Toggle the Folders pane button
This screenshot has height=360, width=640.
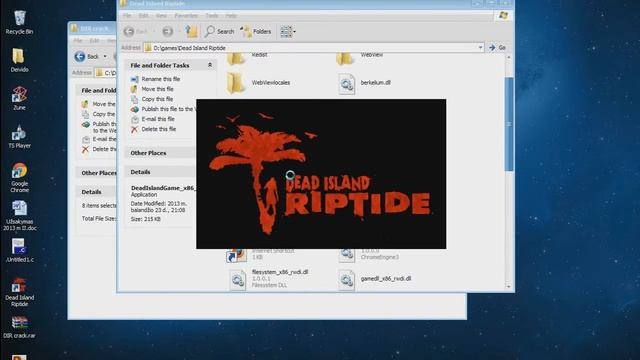pyautogui.click(x=256, y=31)
